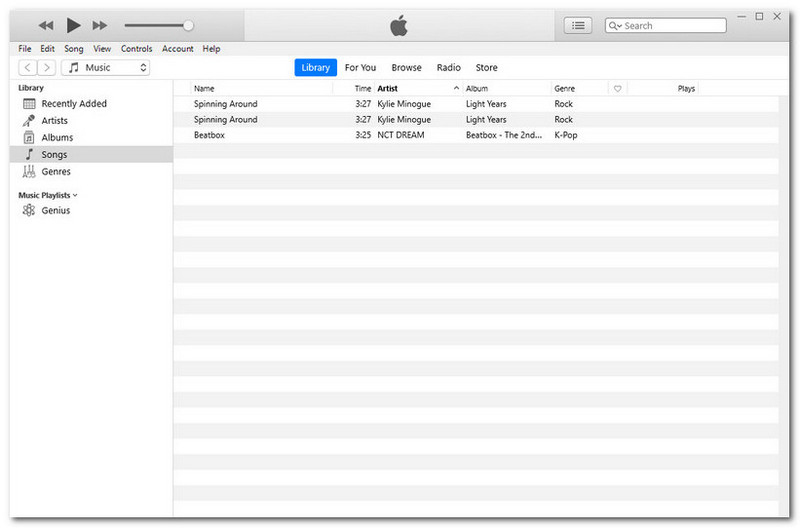Switch to the Browse tab
The width and height of the screenshot is (800, 528).
pyautogui.click(x=406, y=67)
